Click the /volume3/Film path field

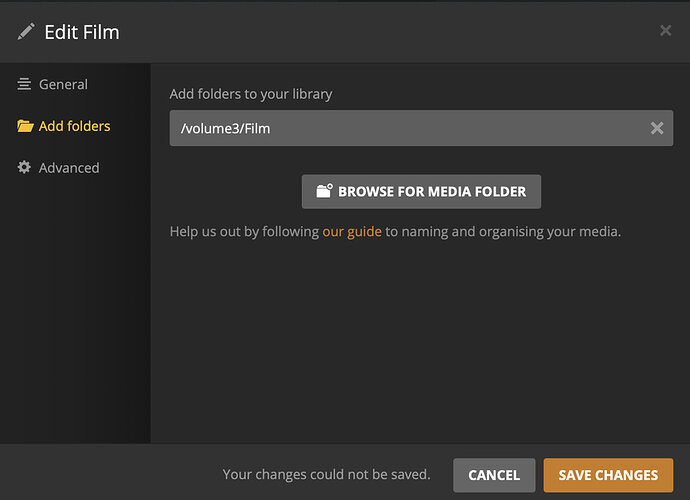(400, 128)
